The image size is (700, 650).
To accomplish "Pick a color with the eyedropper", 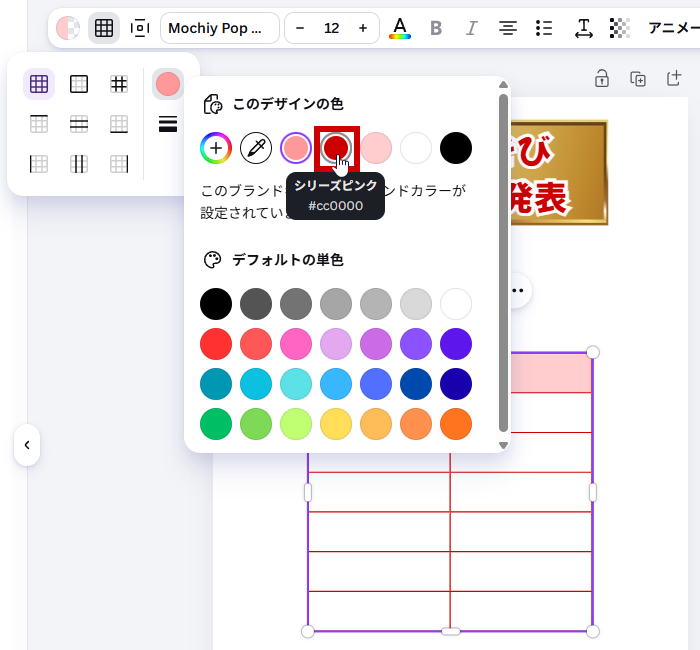I will (256, 148).
